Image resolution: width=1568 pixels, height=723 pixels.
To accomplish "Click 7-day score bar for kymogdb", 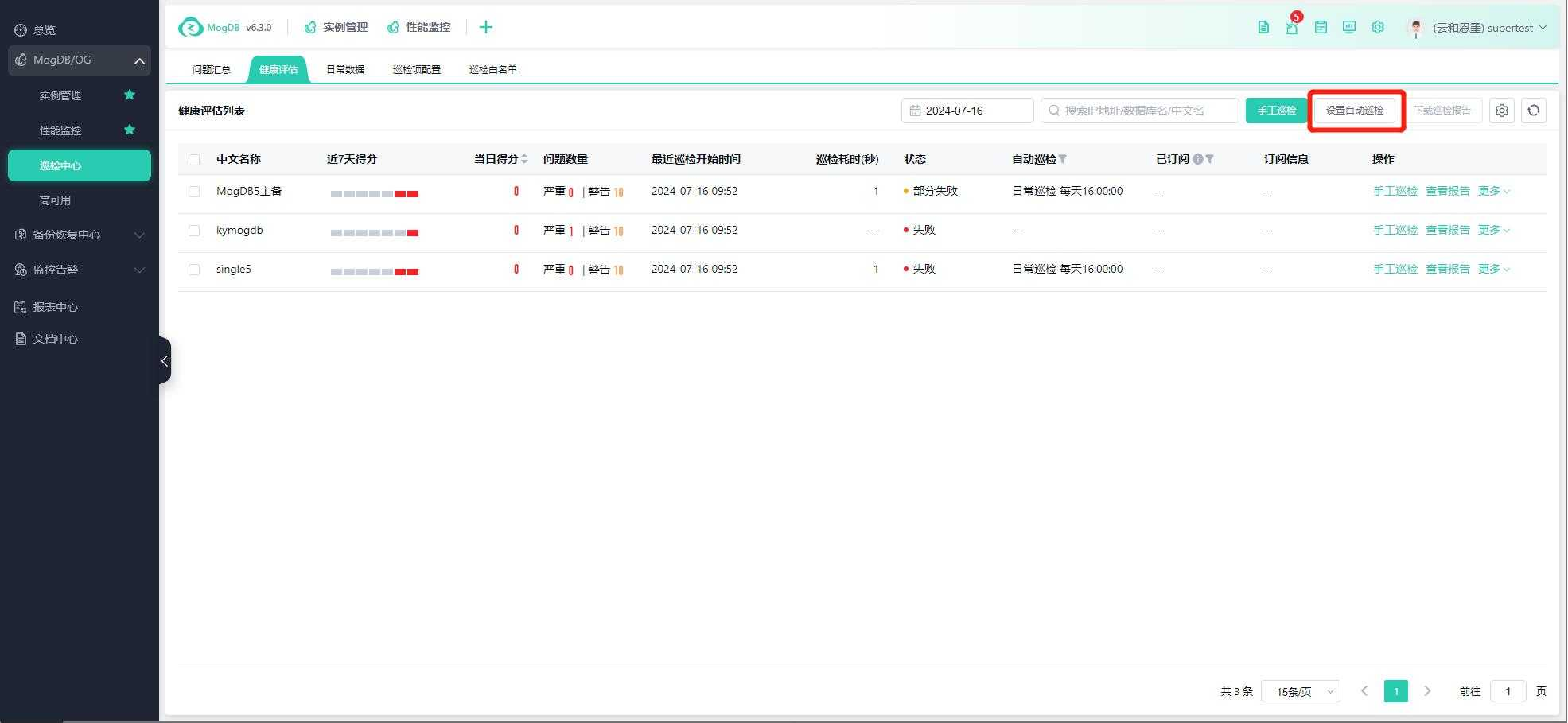I will [x=375, y=233].
